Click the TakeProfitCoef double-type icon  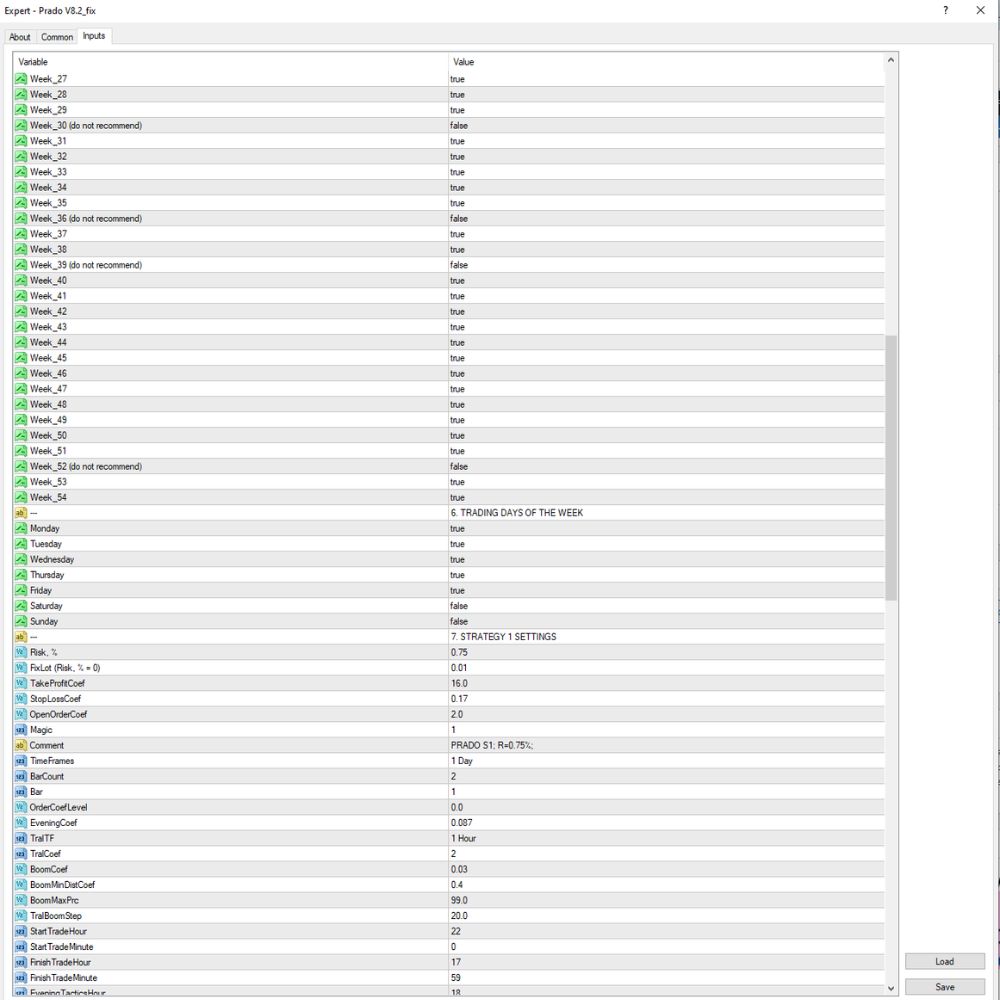[20, 684]
